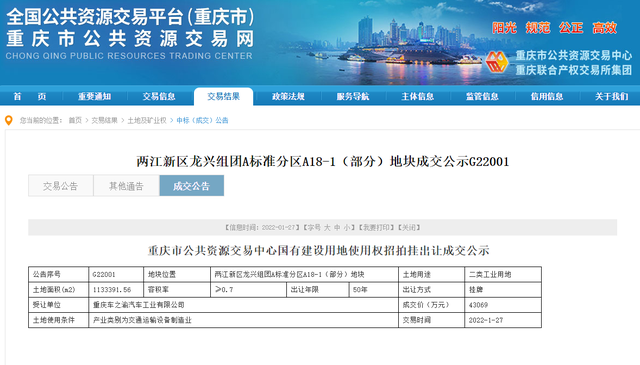Click the site title 重庆市公共资源交易网
Screen dimensions: 640x365
130,39
